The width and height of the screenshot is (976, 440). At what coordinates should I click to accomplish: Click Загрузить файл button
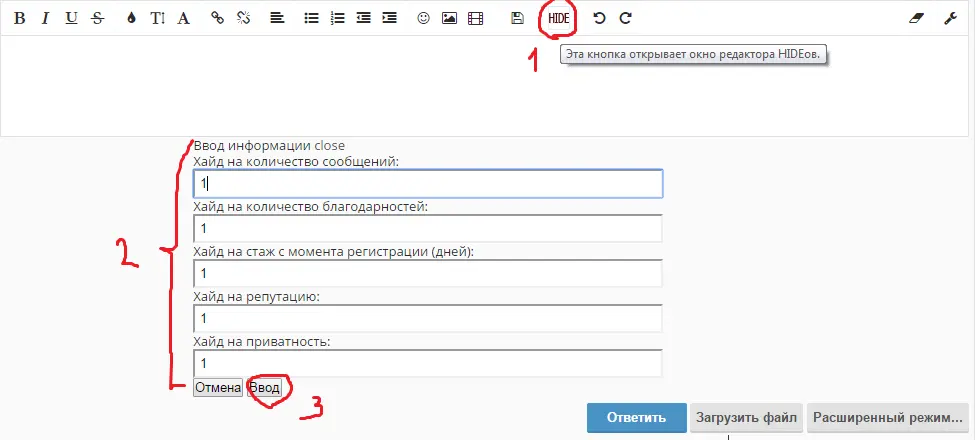(x=746, y=418)
